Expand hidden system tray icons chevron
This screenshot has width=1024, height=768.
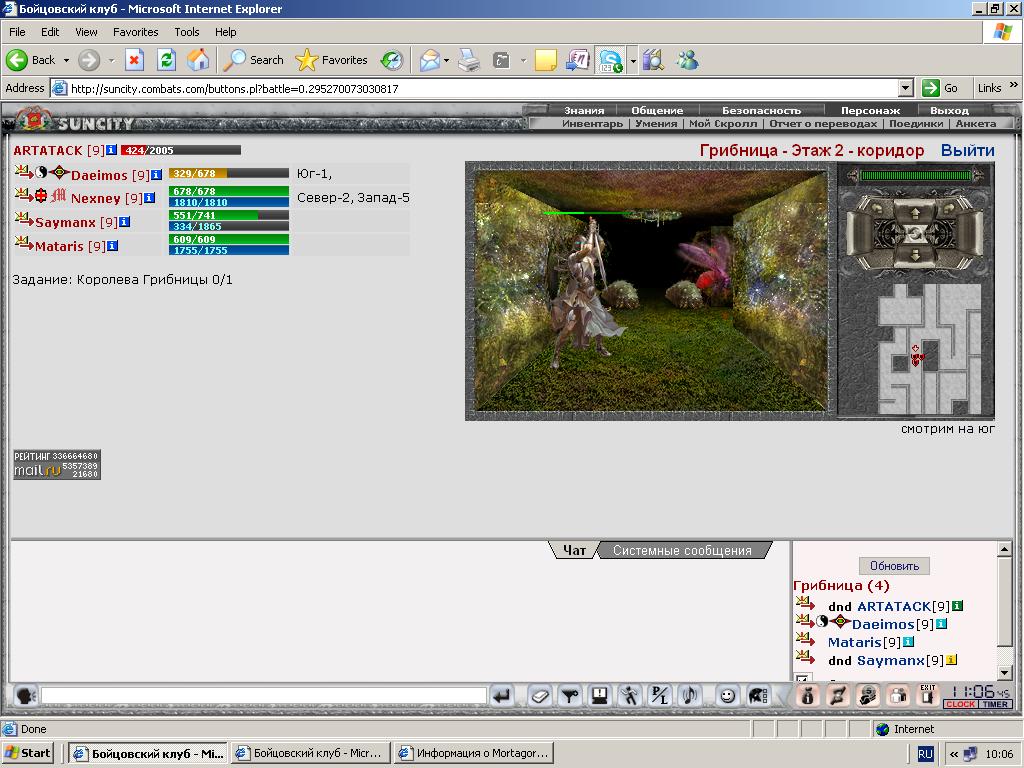tap(953, 754)
